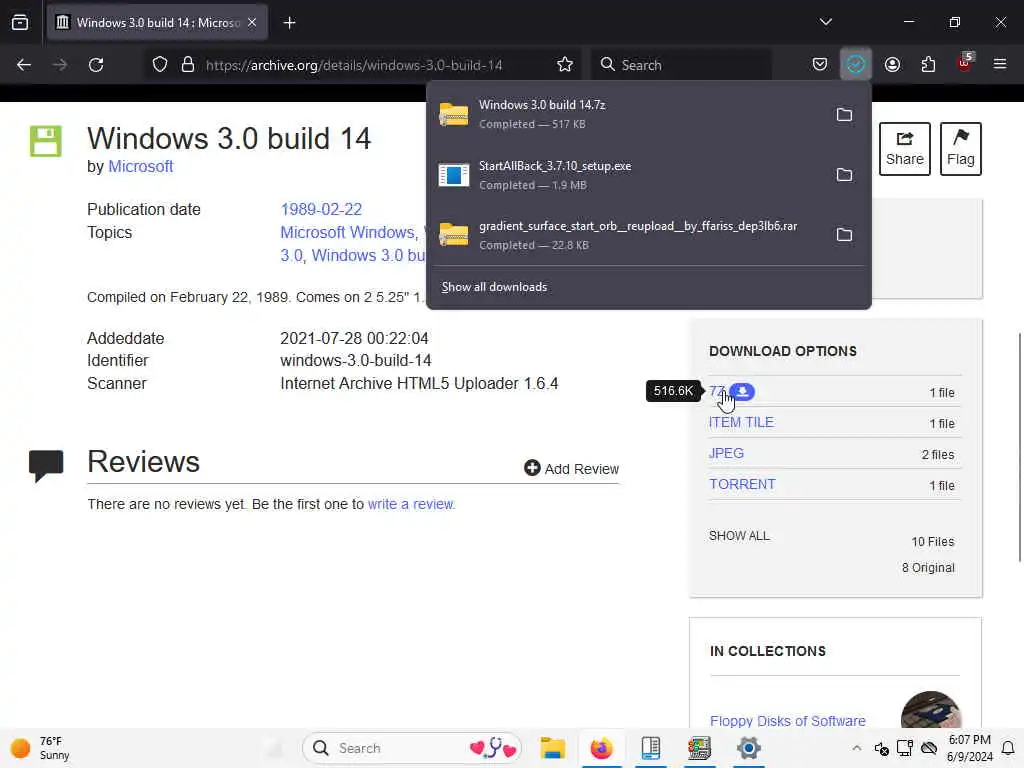This screenshot has width=1024, height=768.
Task: Click the site security padlock icon
Action: 187,65
